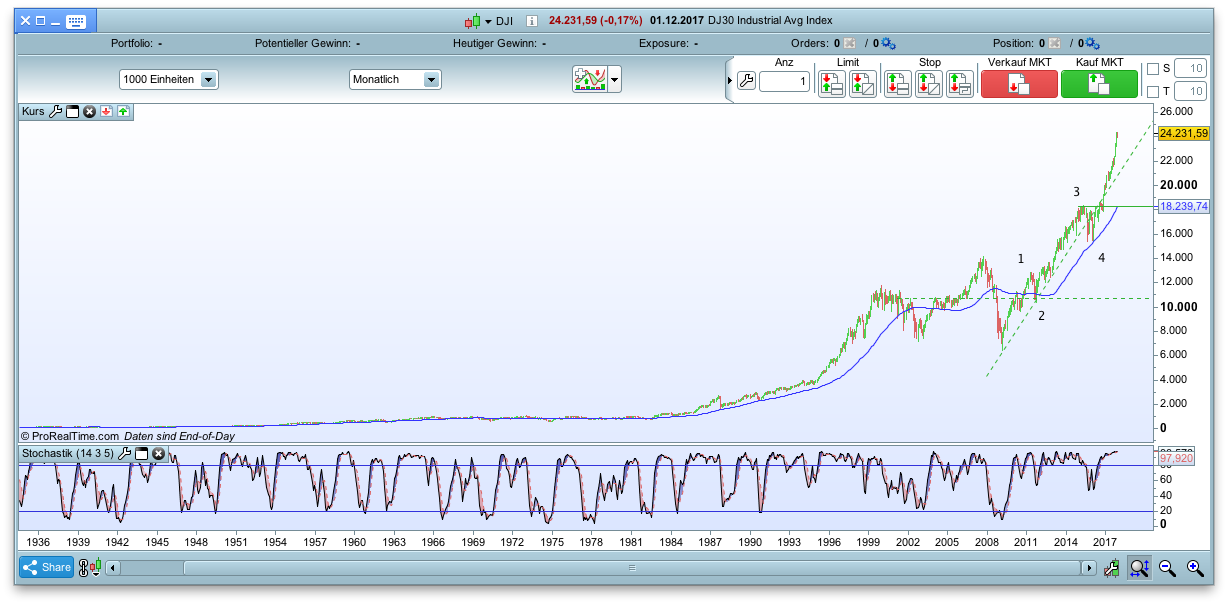
Task: Show instrument info with the 'i' icon
Action: click(x=532, y=21)
